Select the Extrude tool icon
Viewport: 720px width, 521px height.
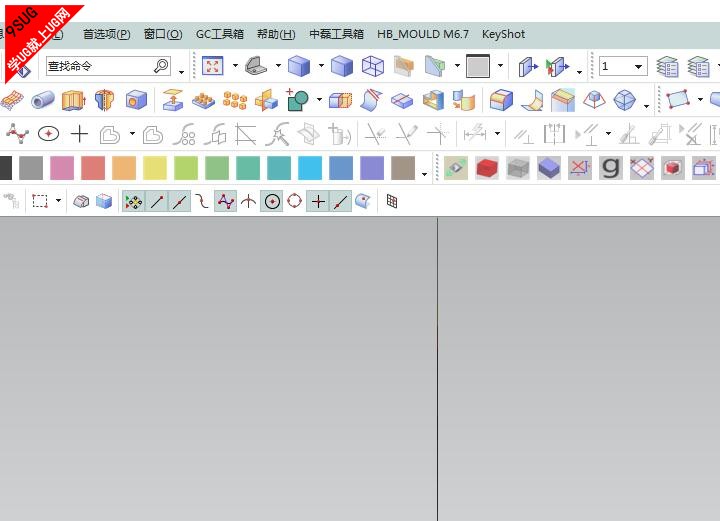point(73,100)
